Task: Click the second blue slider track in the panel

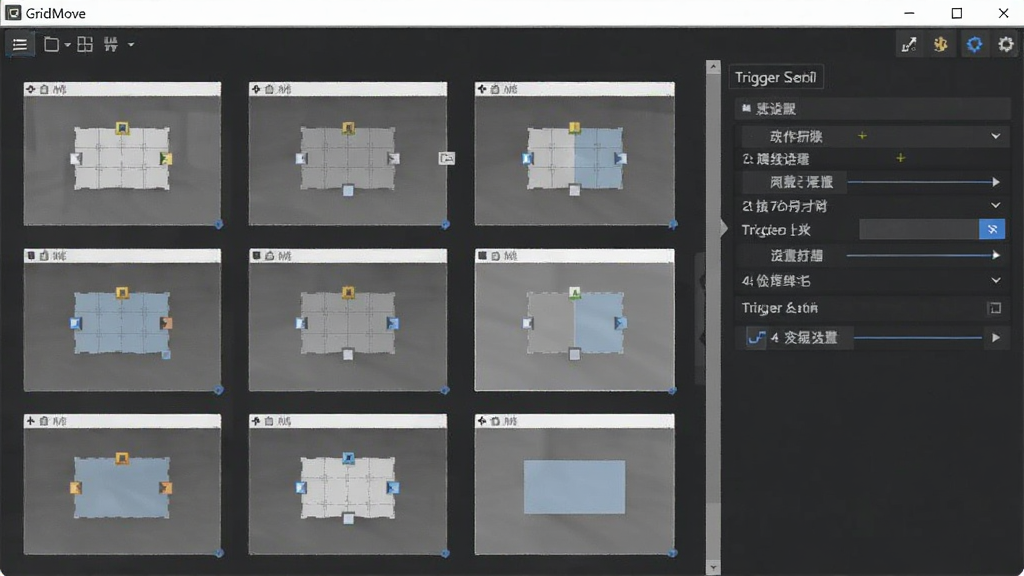Action: point(919,255)
